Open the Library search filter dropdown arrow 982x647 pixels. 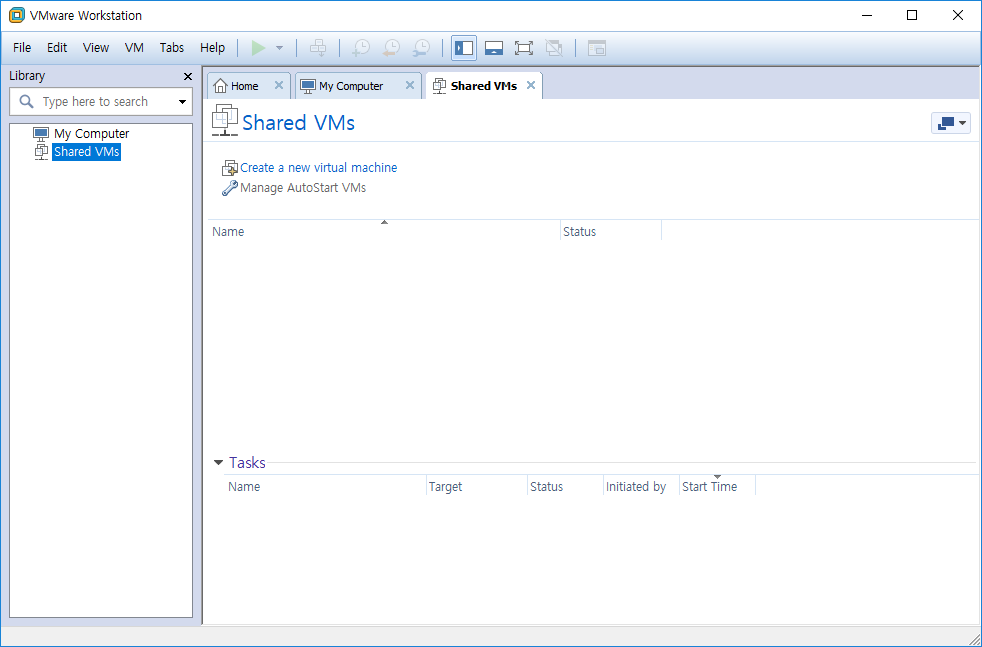[x=182, y=102]
